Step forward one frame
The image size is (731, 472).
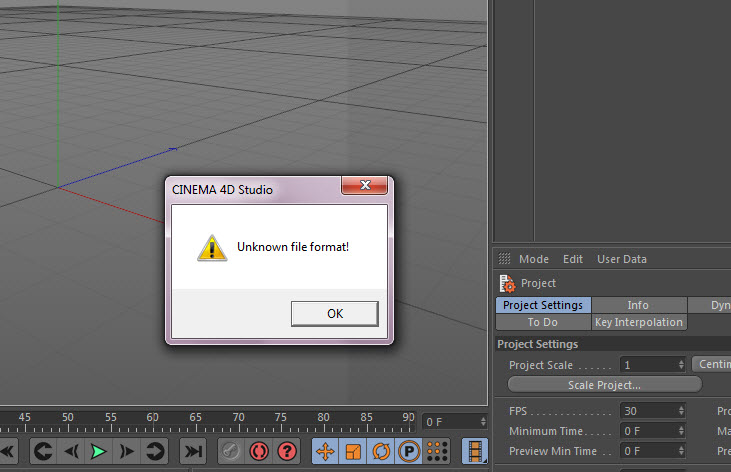tap(126, 451)
